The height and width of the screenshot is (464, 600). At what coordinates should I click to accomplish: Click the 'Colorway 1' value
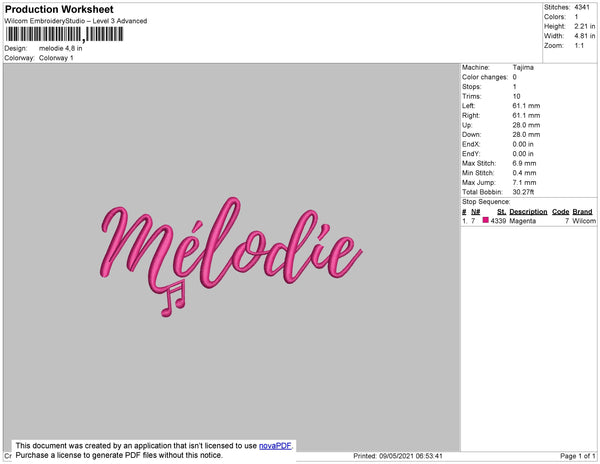[56, 58]
